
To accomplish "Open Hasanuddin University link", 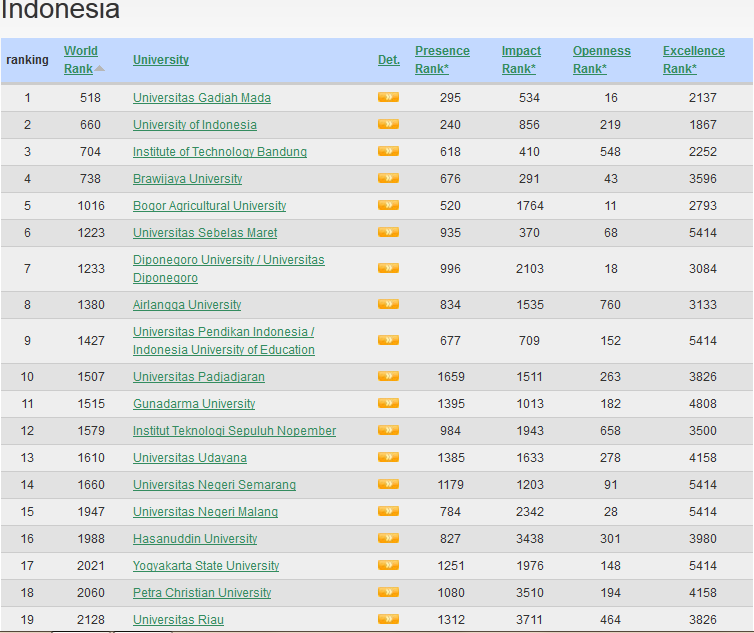I will 195,538.
